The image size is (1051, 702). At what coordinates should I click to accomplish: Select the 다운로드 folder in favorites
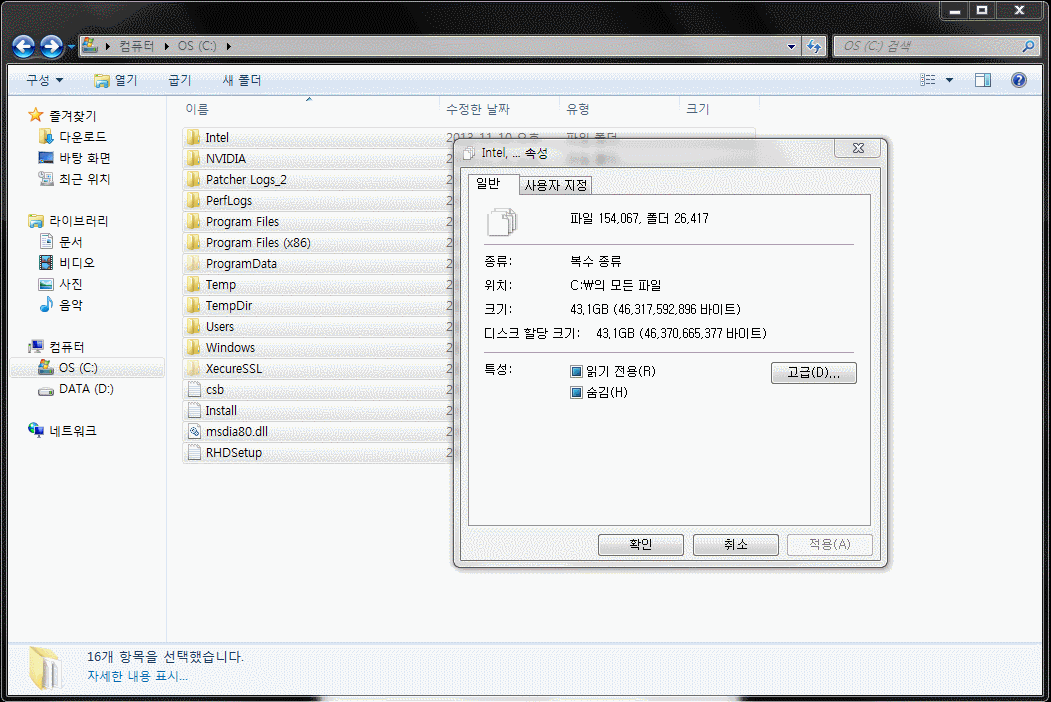coord(82,137)
